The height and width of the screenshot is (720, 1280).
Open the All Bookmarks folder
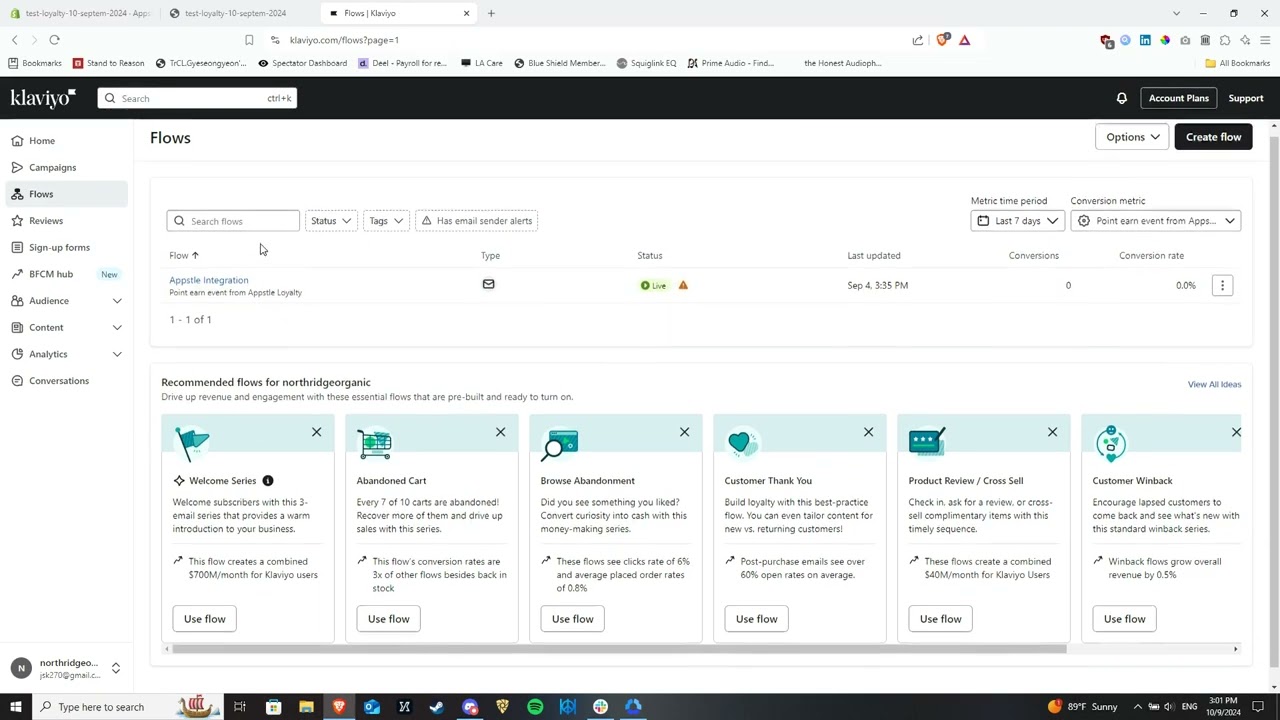tap(1238, 63)
